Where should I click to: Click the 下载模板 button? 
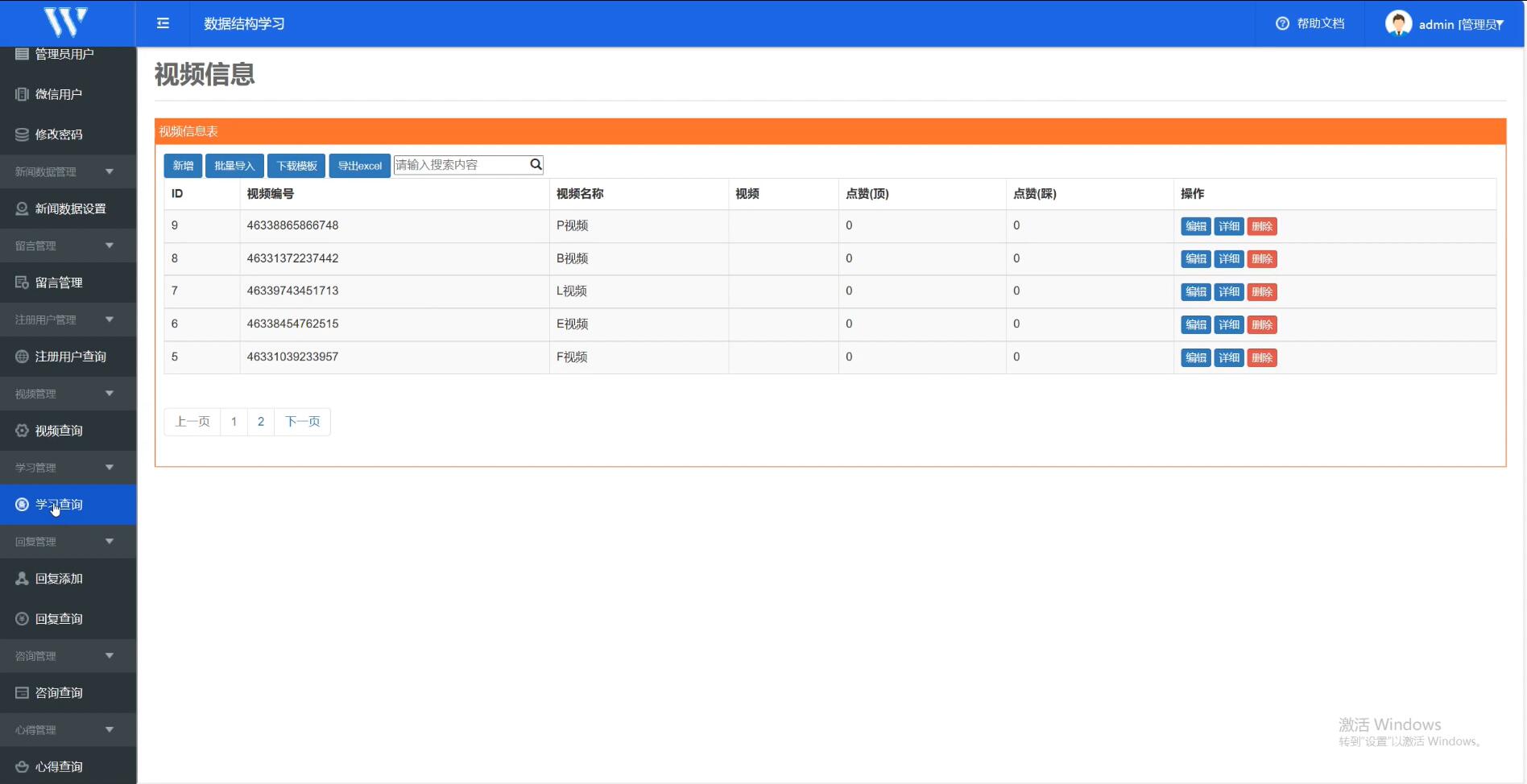296,166
